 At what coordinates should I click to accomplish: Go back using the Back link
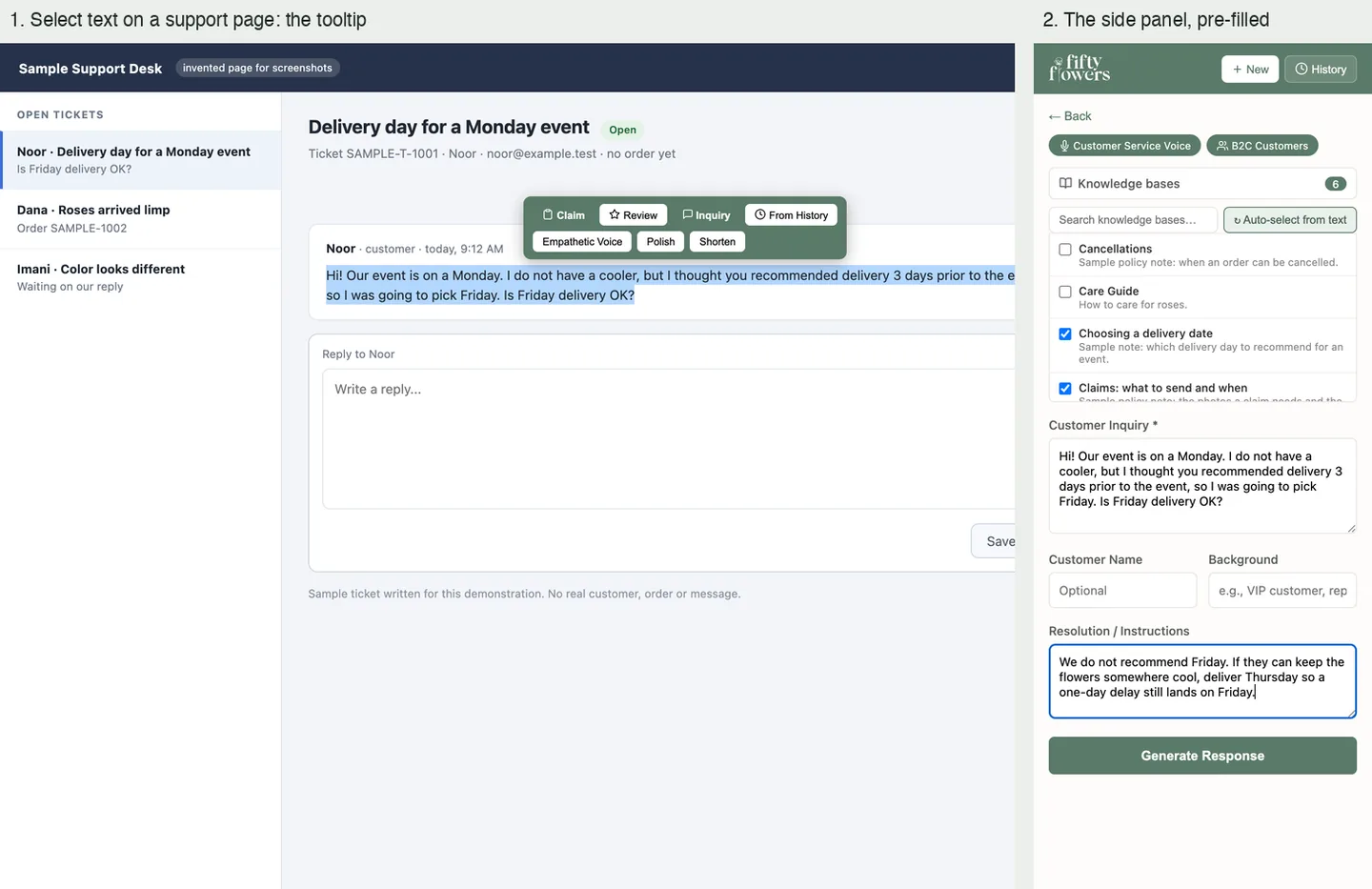[x=1070, y=116]
